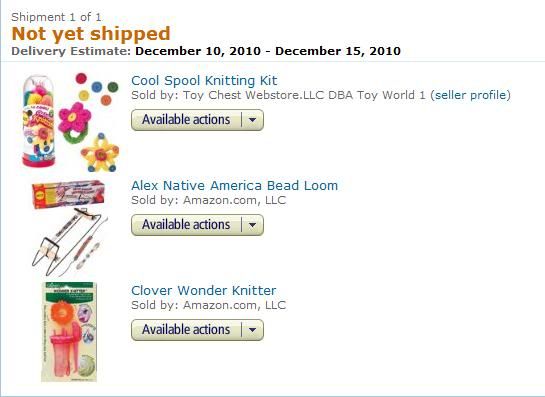Click the December 10 – 15 delivery estimate
Image resolution: width=545 pixels, height=397 pixels.
tap(268, 51)
